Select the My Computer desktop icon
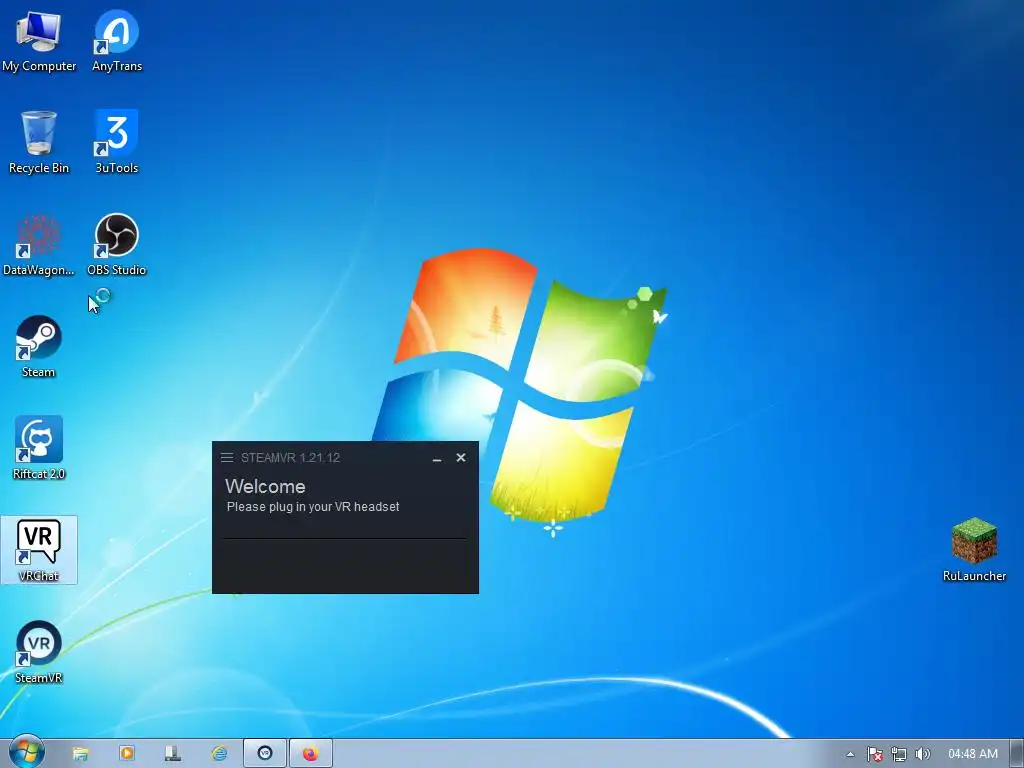 39,42
